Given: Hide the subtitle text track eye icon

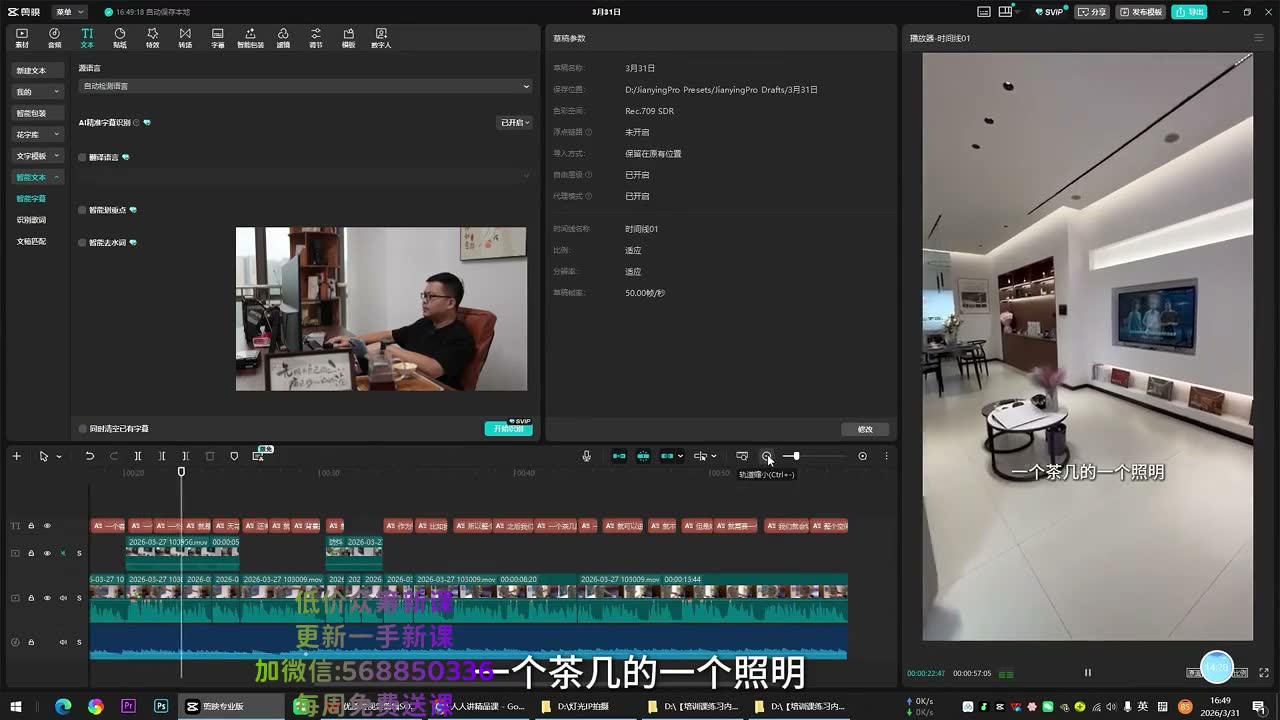Looking at the screenshot, I should coord(46,525).
